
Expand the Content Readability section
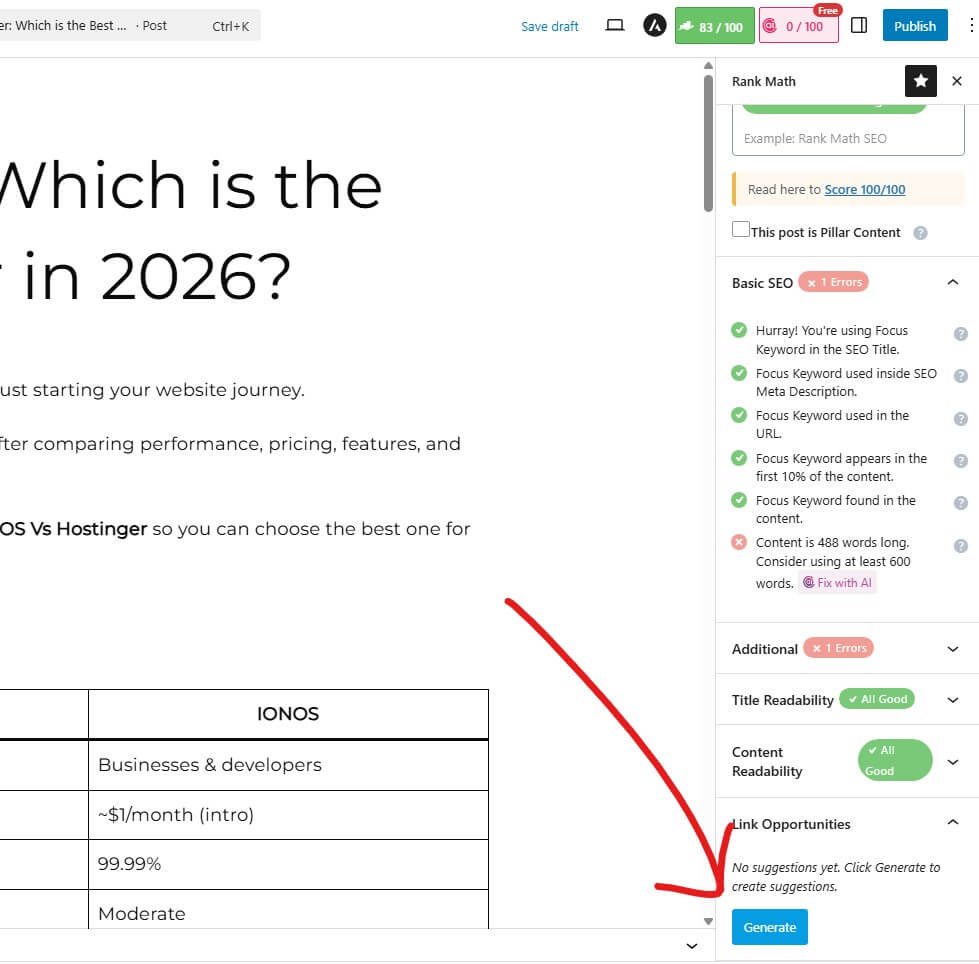point(952,762)
